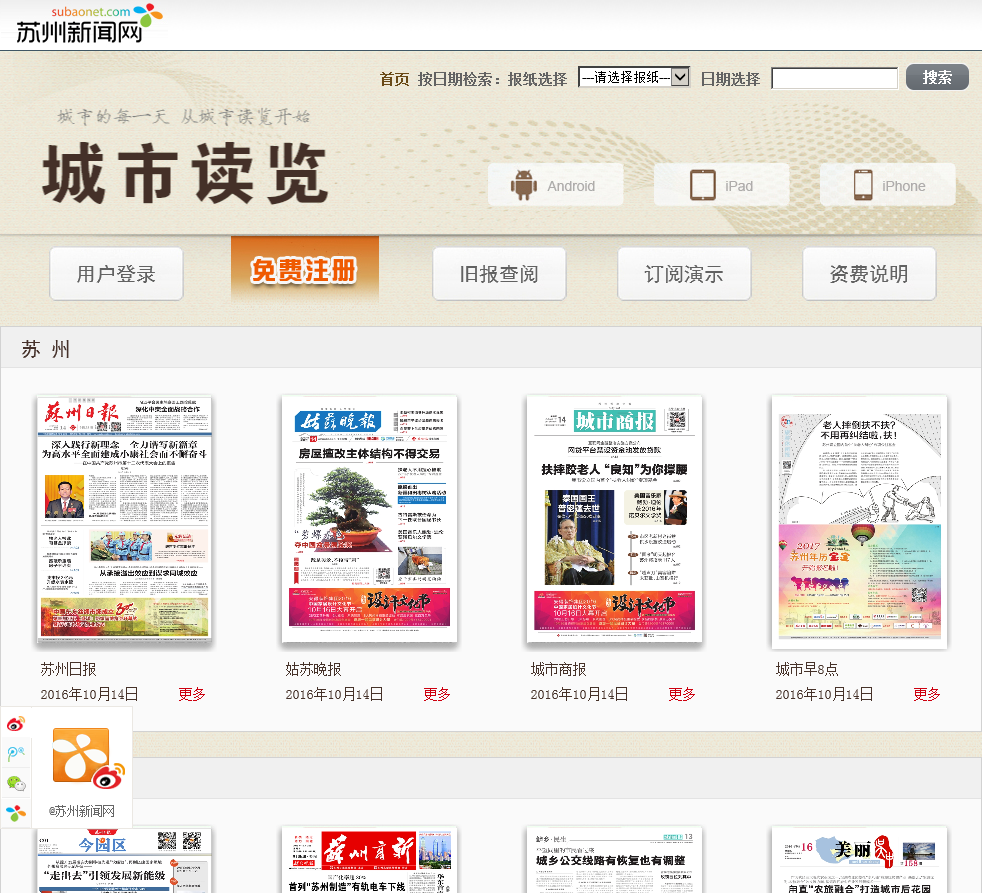Click the colorful petals sidebar icon
Screen dimensions: 982x893
16,813
